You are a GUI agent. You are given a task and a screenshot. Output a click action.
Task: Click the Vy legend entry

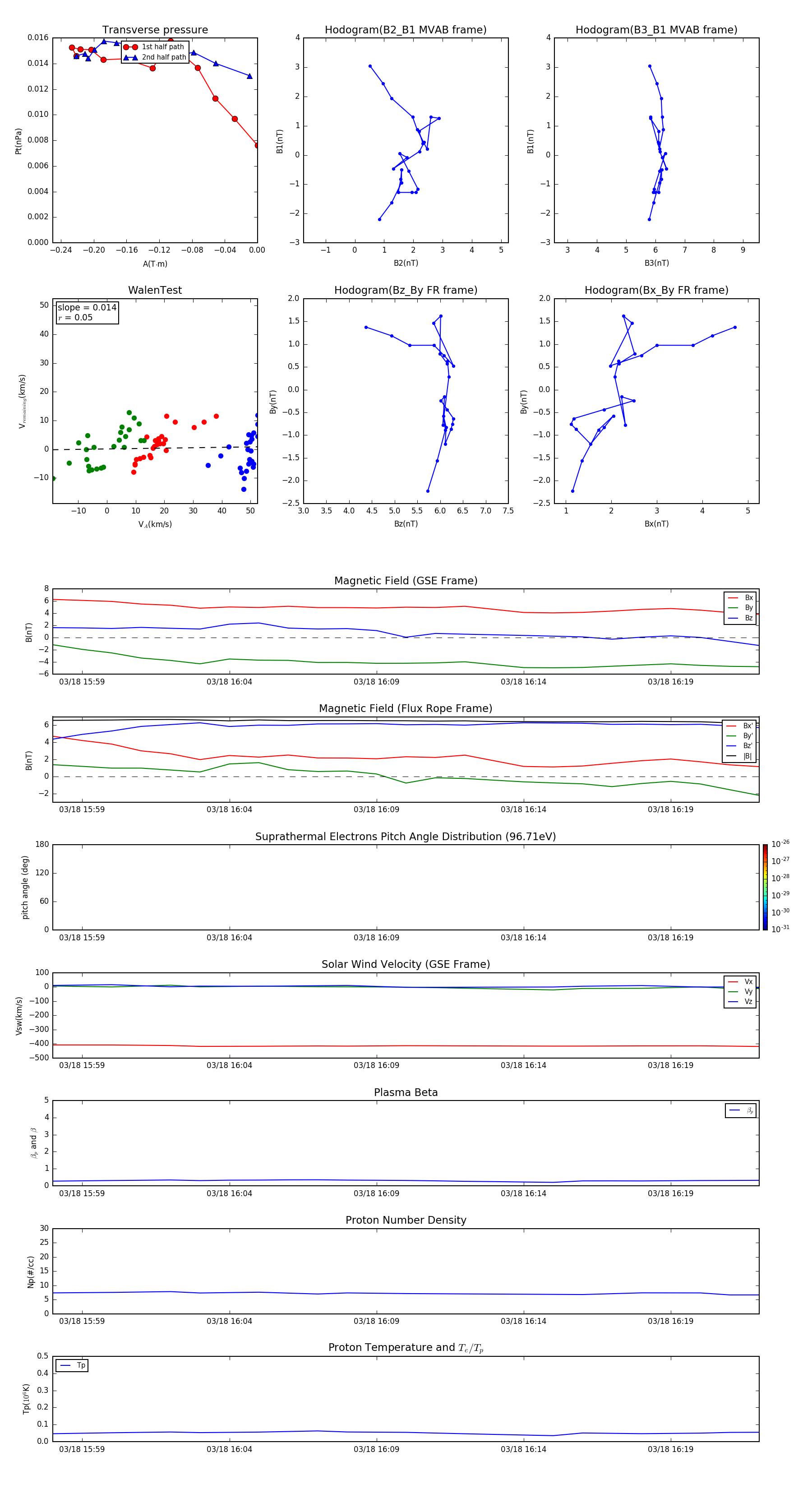tap(740, 992)
